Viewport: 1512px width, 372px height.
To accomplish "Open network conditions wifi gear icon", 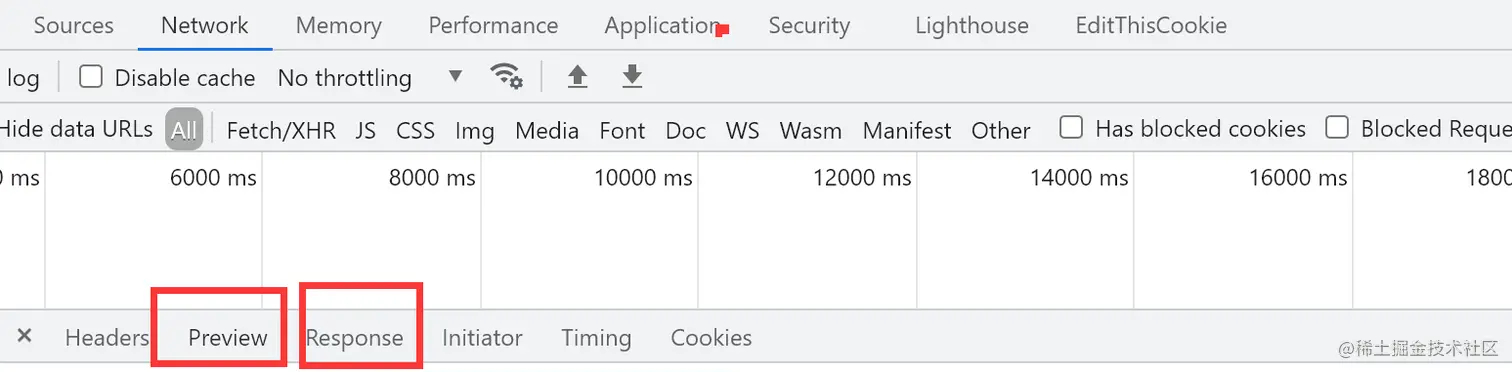I will click(506, 76).
